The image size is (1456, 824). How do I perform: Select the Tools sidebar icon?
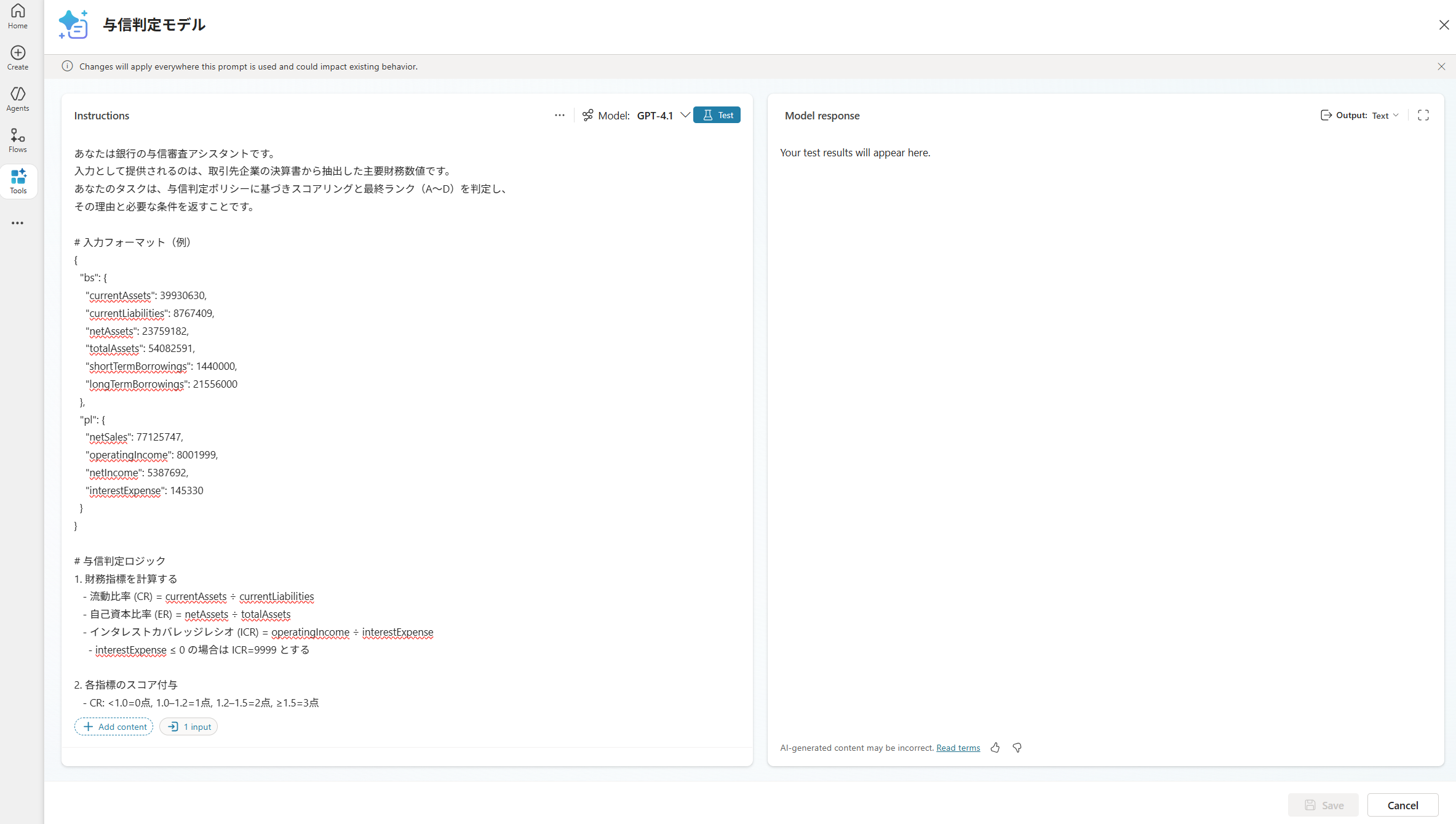(18, 181)
